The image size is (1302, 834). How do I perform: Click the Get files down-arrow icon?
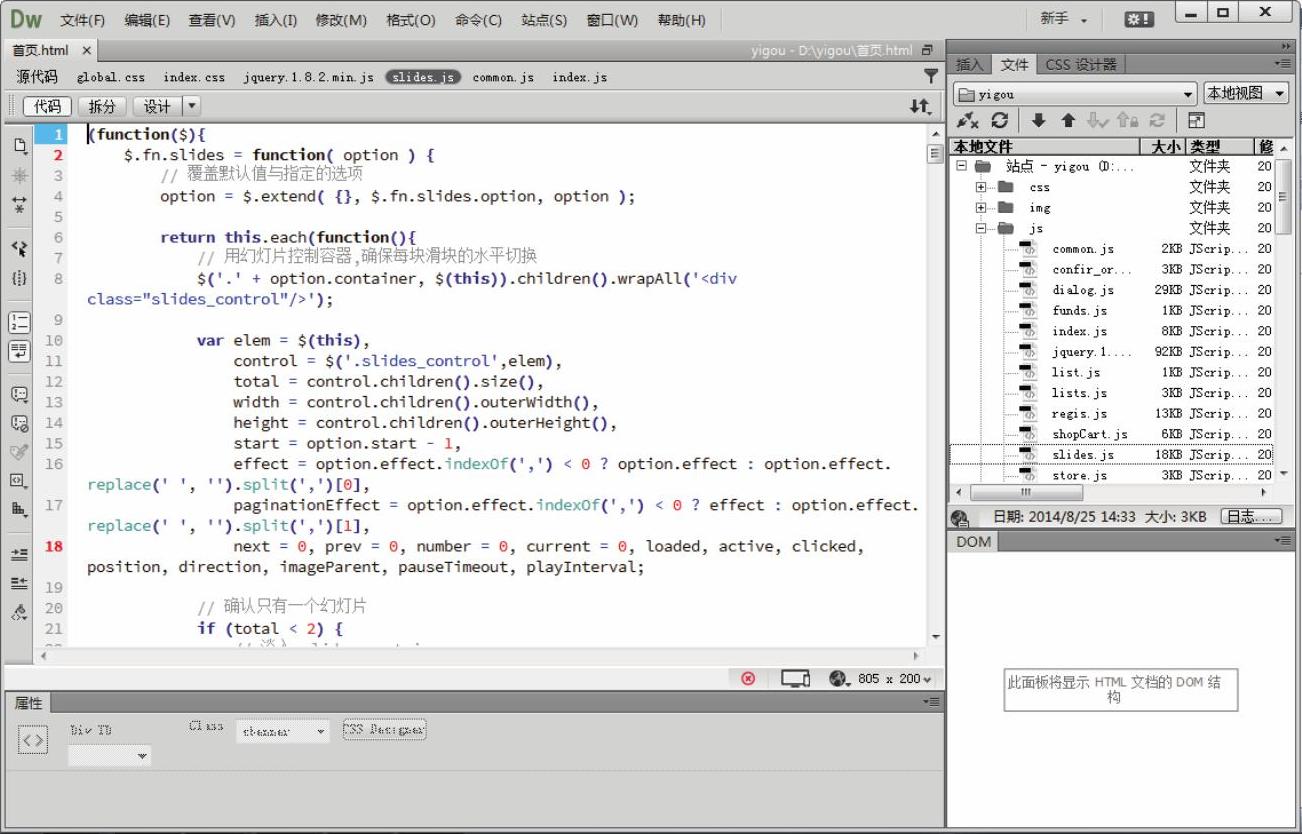pyautogui.click(x=1038, y=121)
